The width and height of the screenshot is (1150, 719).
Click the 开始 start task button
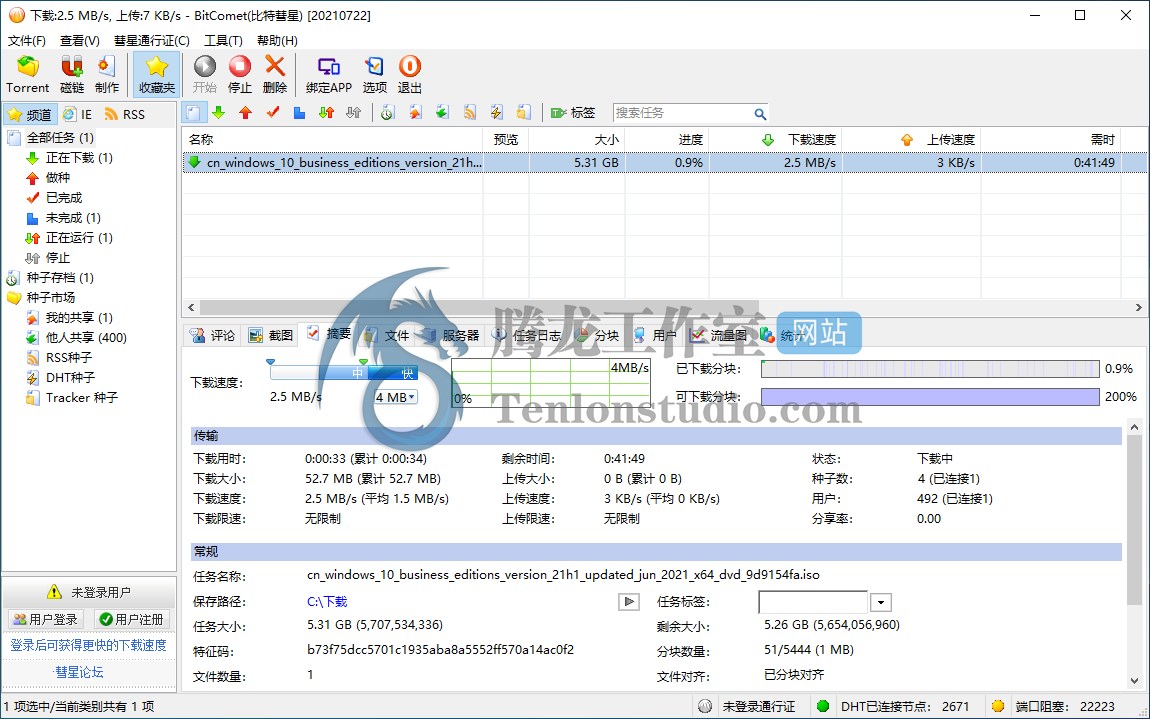click(x=205, y=75)
